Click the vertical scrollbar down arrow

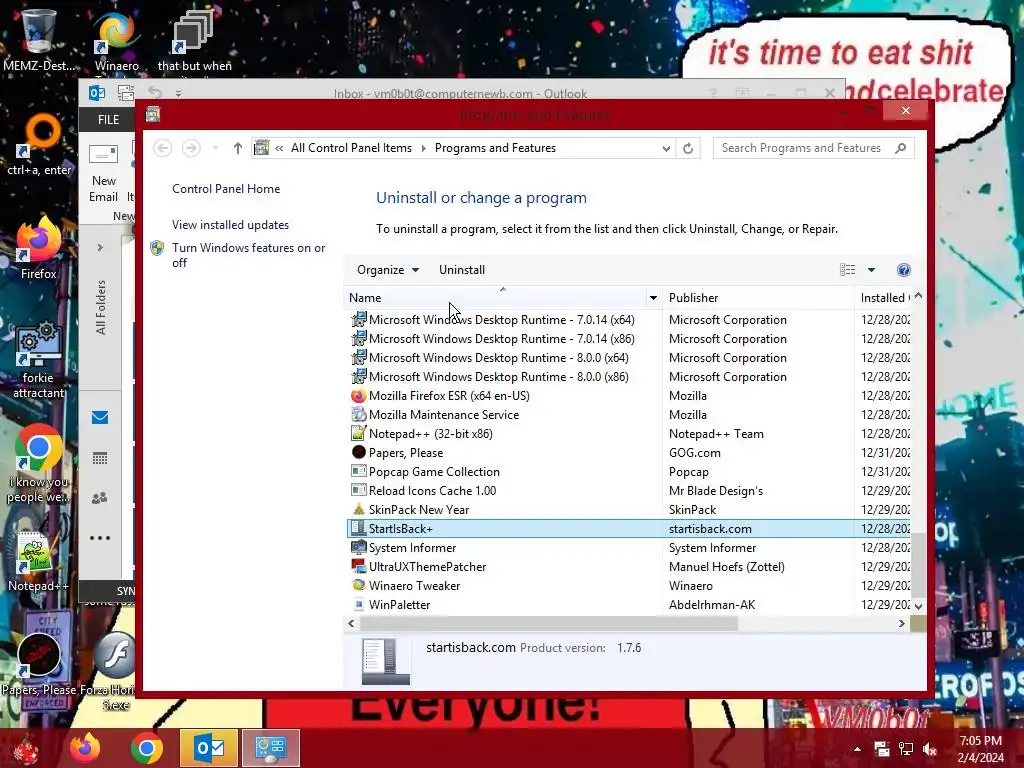tap(918, 606)
